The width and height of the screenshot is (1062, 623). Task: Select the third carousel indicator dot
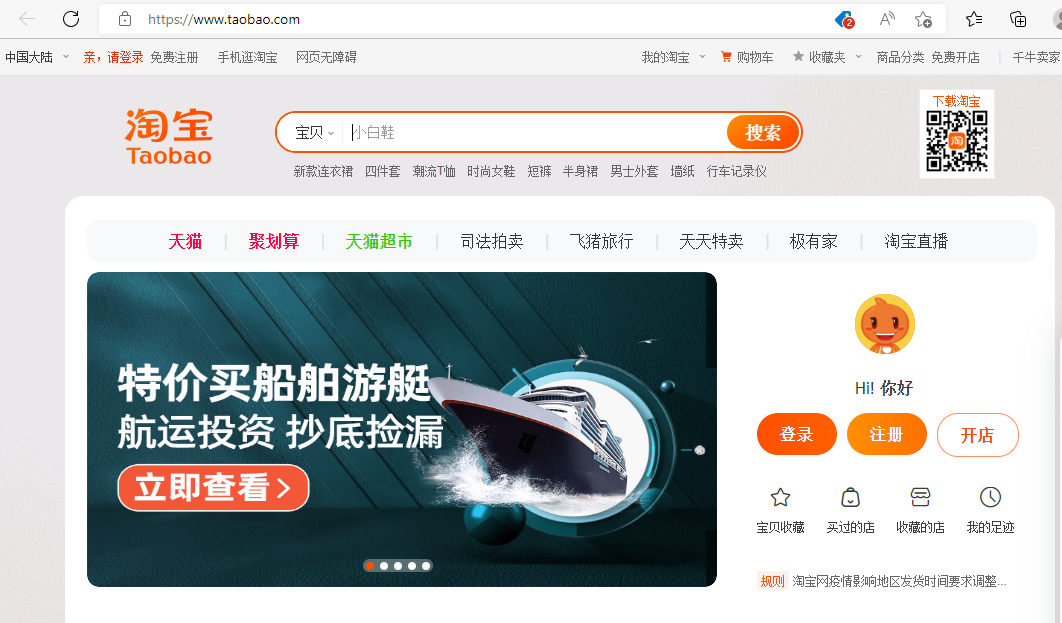pyautogui.click(x=398, y=566)
